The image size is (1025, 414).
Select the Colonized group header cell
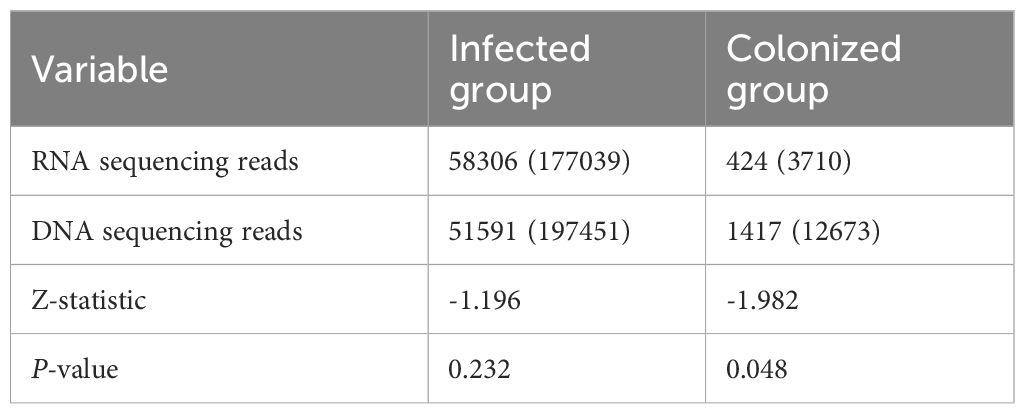860,69
